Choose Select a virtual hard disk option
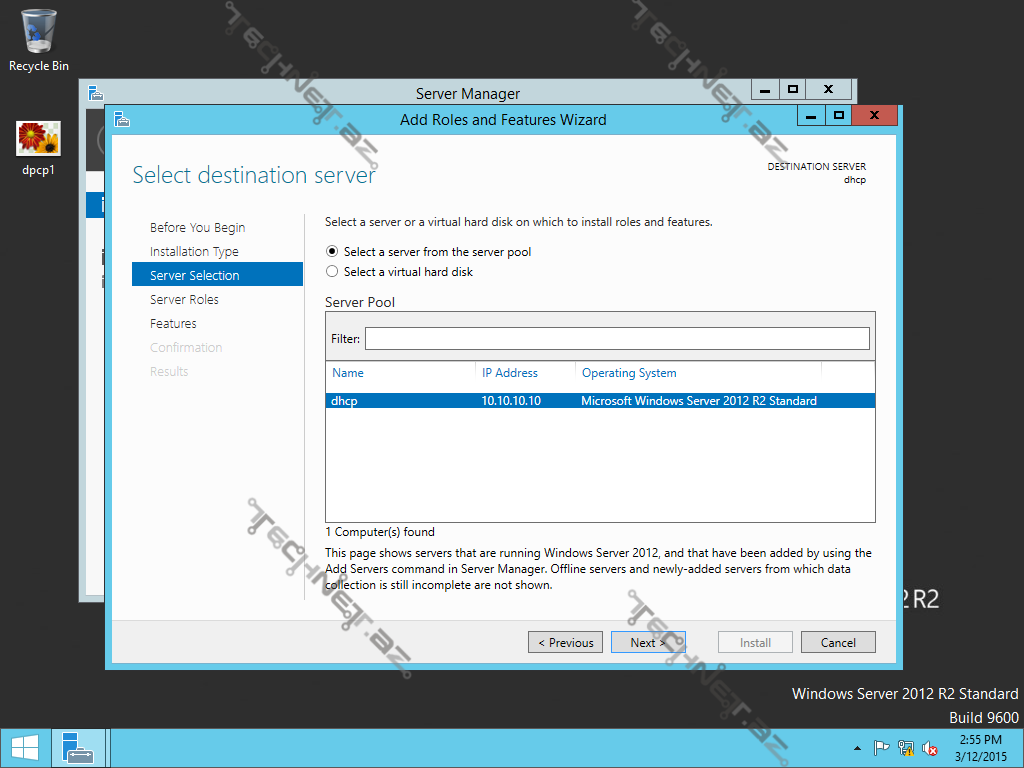 pos(333,272)
